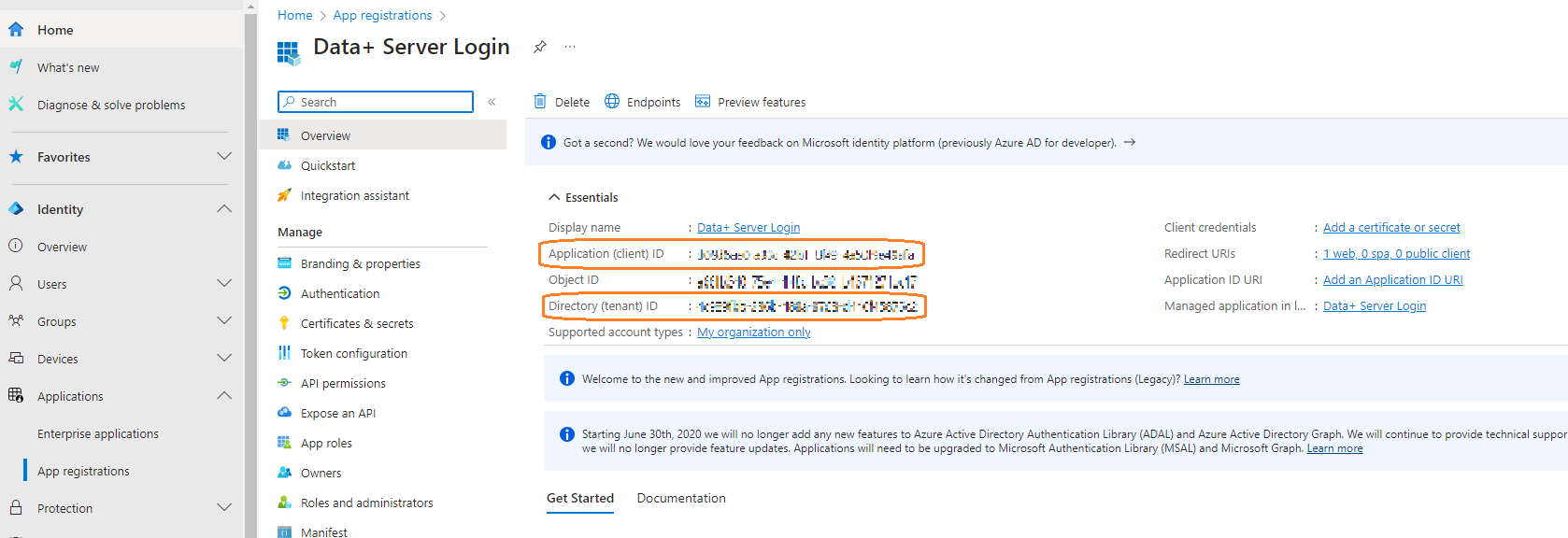Image resolution: width=1568 pixels, height=538 pixels.
Task: Switch to the Documentation tab
Action: point(681,498)
